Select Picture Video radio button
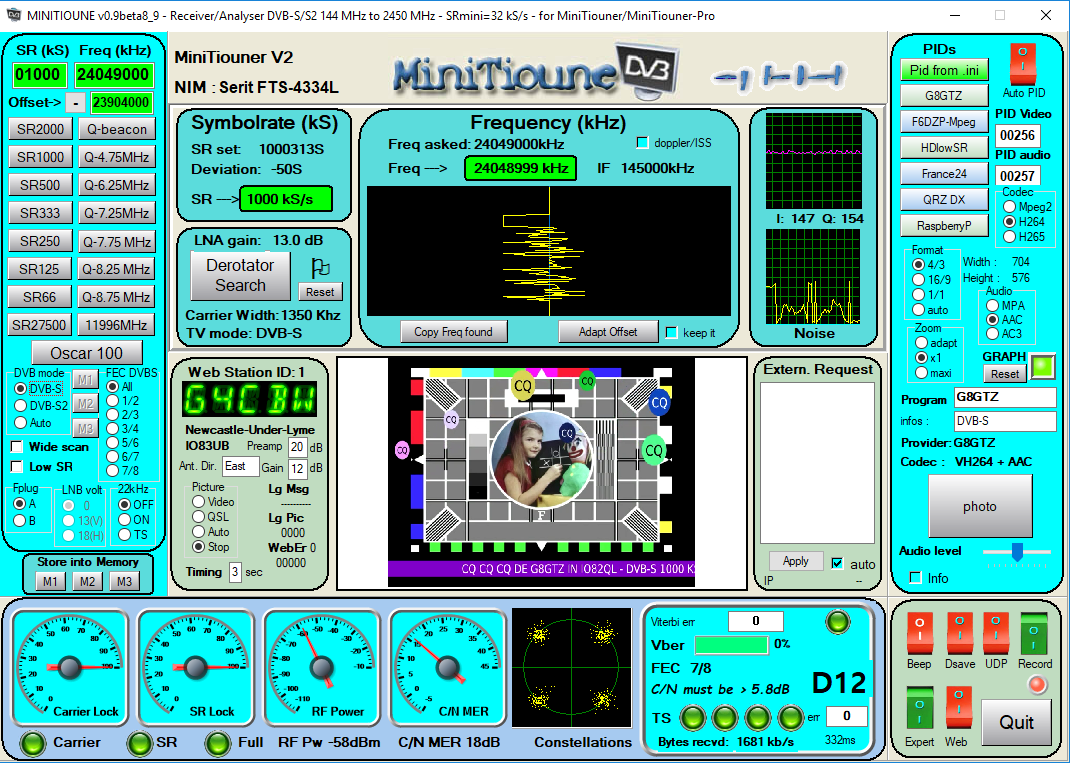 pyautogui.click(x=199, y=502)
